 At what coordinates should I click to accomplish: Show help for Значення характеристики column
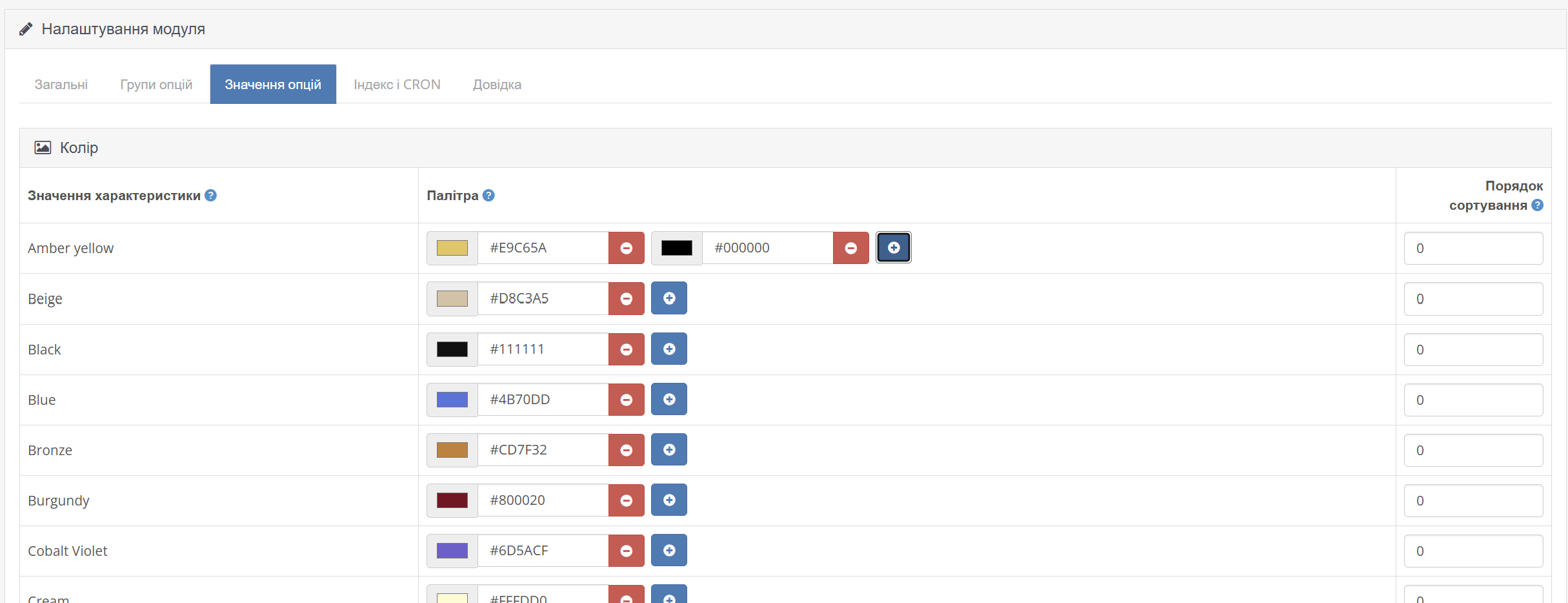(x=210, y=196)
